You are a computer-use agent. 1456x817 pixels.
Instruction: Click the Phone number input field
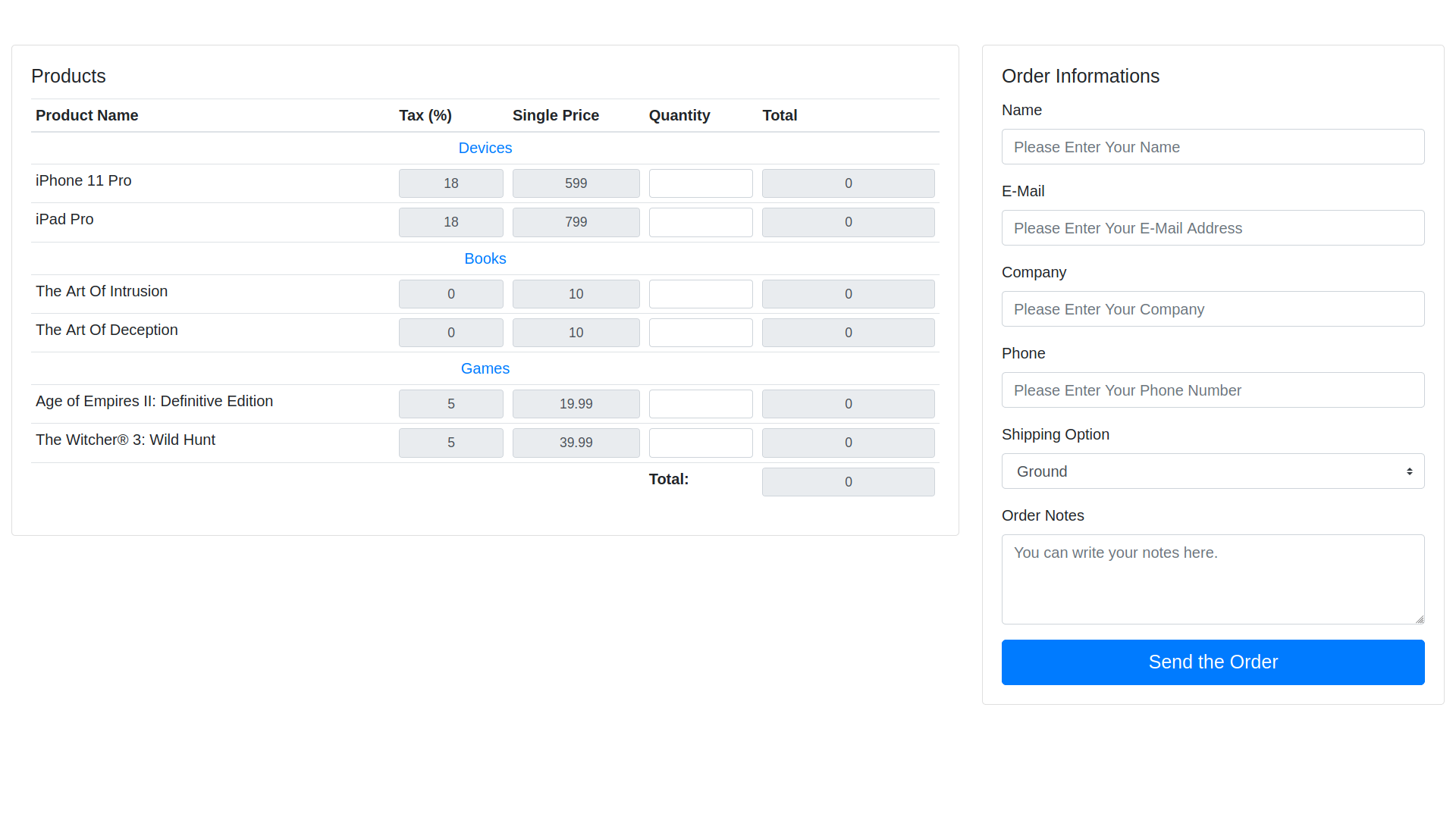[1212, 390]
